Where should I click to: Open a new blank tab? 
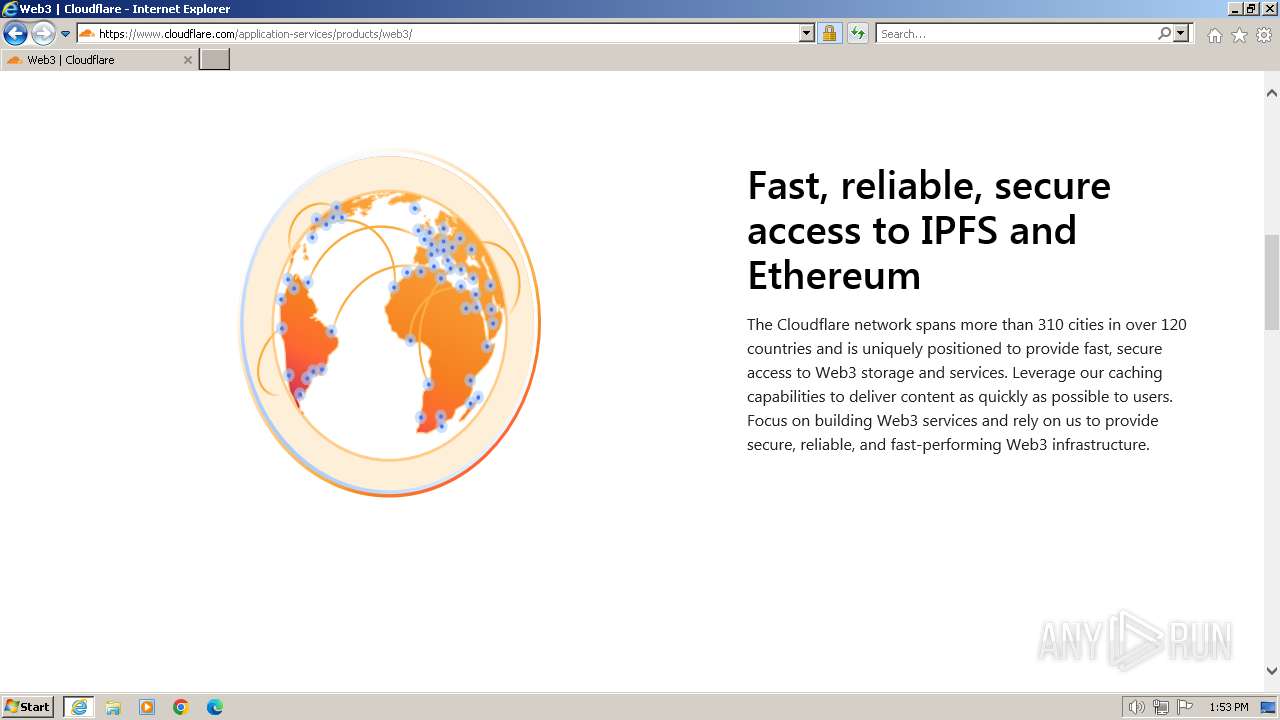[215, 60]
